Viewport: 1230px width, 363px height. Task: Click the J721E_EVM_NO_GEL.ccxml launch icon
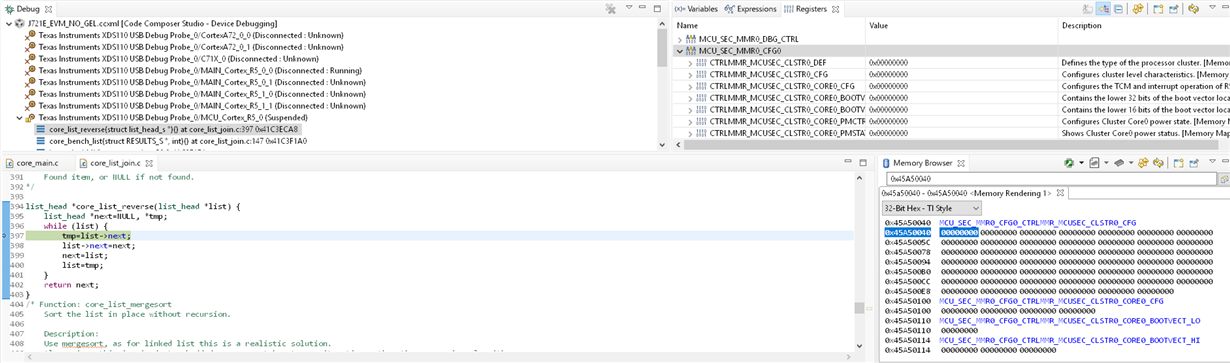click(x=19, y=22)
